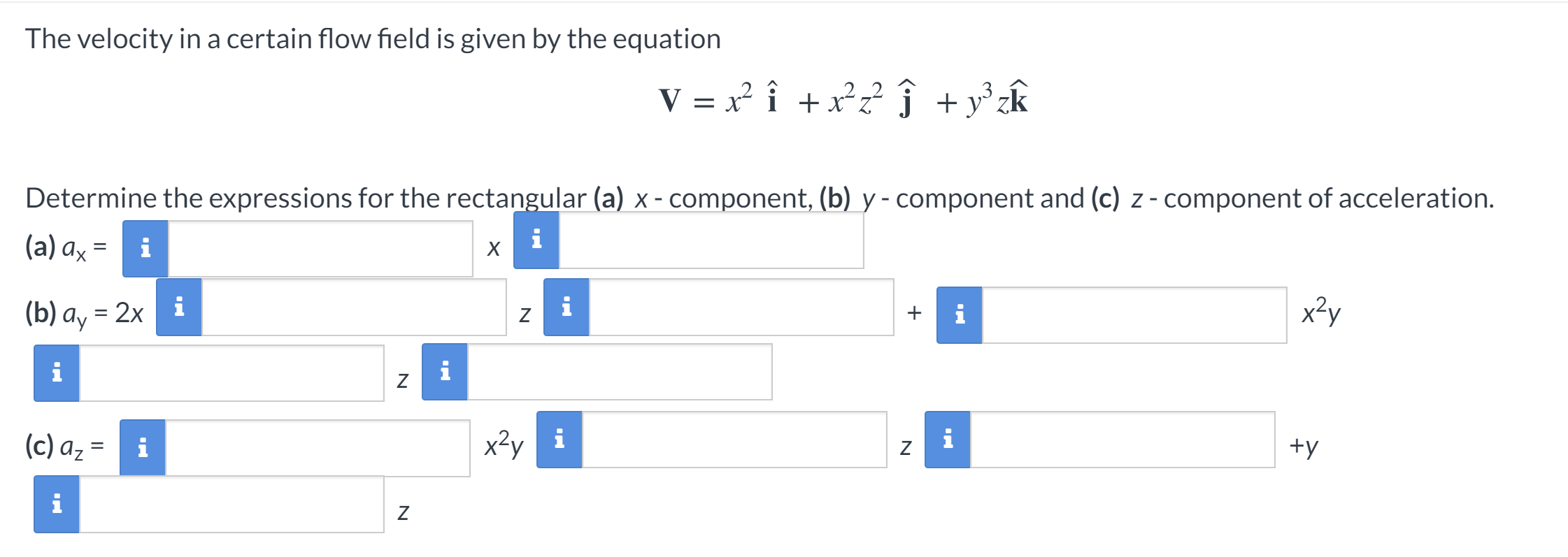Image resolution: width=1568 pixels, height=557 pixels.
Task: Click the info icon before the first blank in part (a)
Action: (145, 246)
